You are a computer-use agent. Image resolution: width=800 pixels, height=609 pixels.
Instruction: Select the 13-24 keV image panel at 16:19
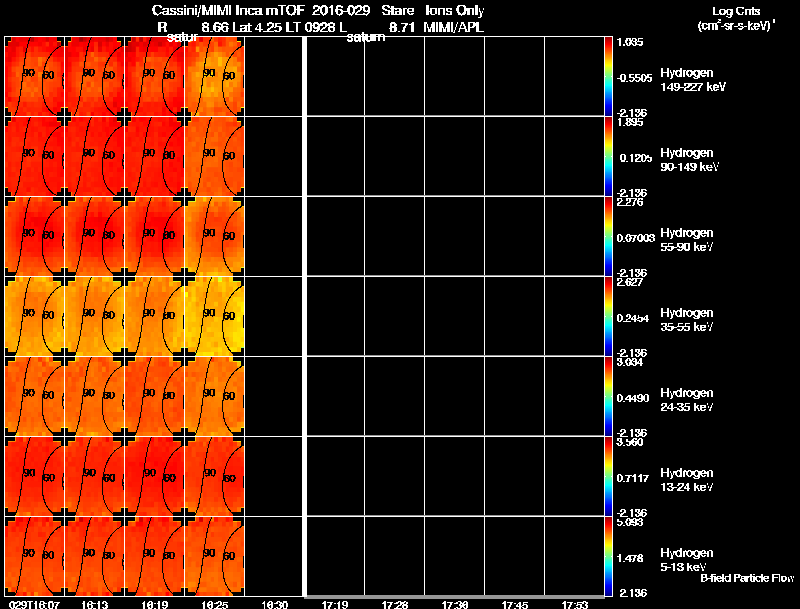pyautogui.click(x=154, y=476)
